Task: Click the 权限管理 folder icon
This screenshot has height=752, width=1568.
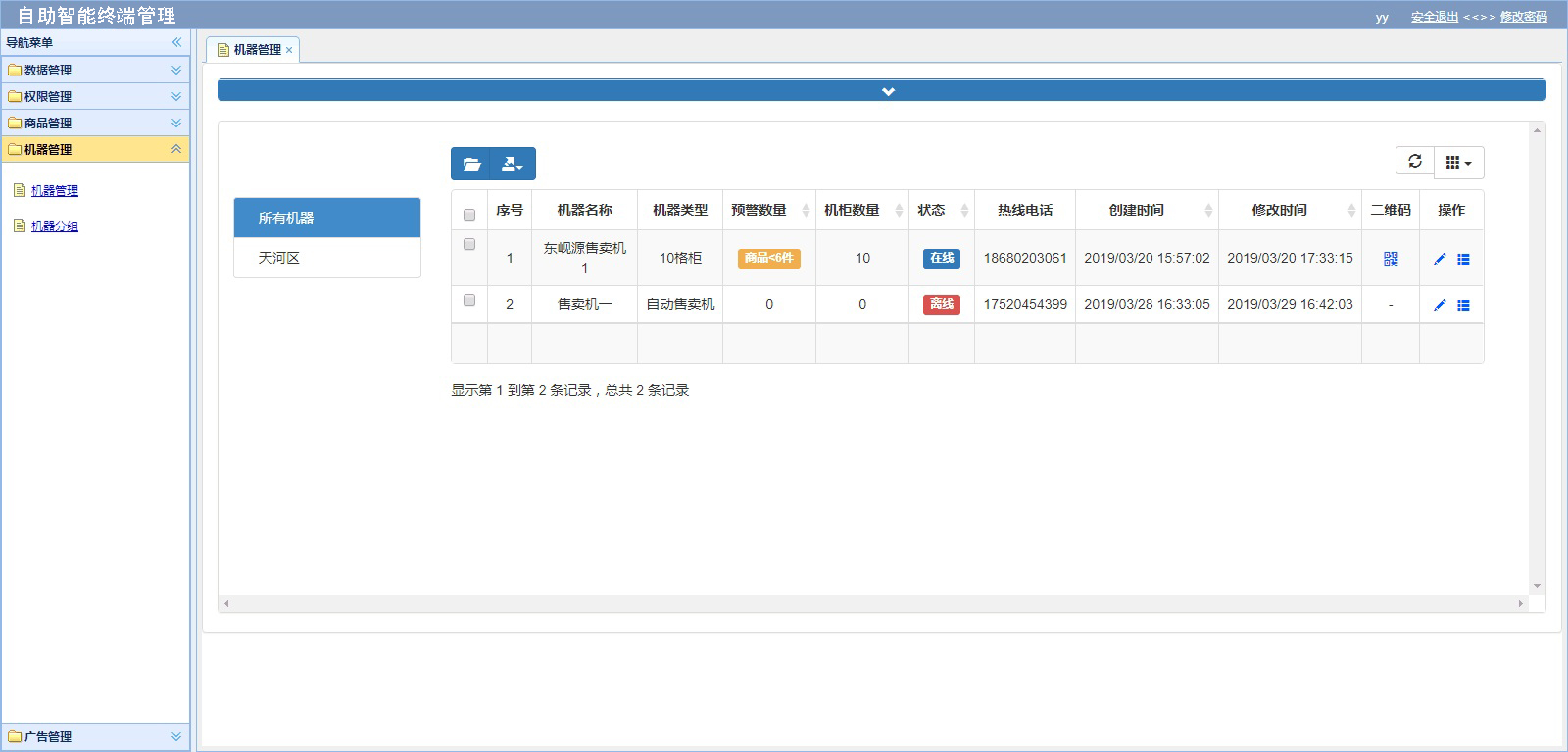Action: click(15, 96)
